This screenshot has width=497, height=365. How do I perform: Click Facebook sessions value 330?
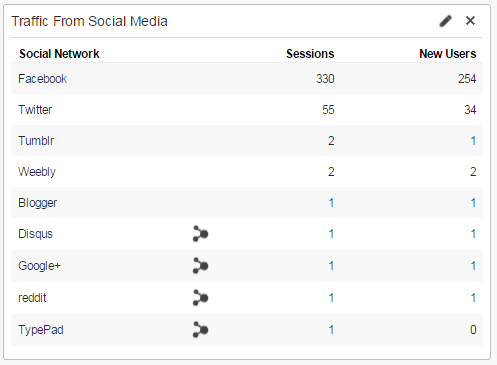[x=325, y=79]
